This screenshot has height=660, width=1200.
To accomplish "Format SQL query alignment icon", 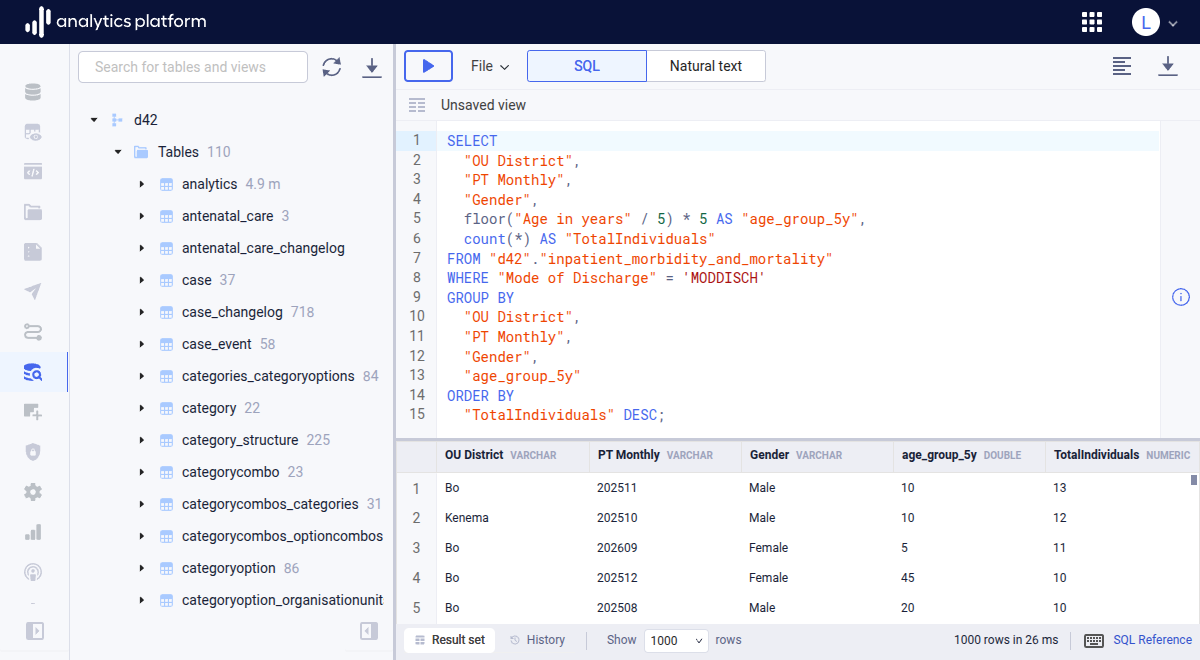I will point(1123,66).
